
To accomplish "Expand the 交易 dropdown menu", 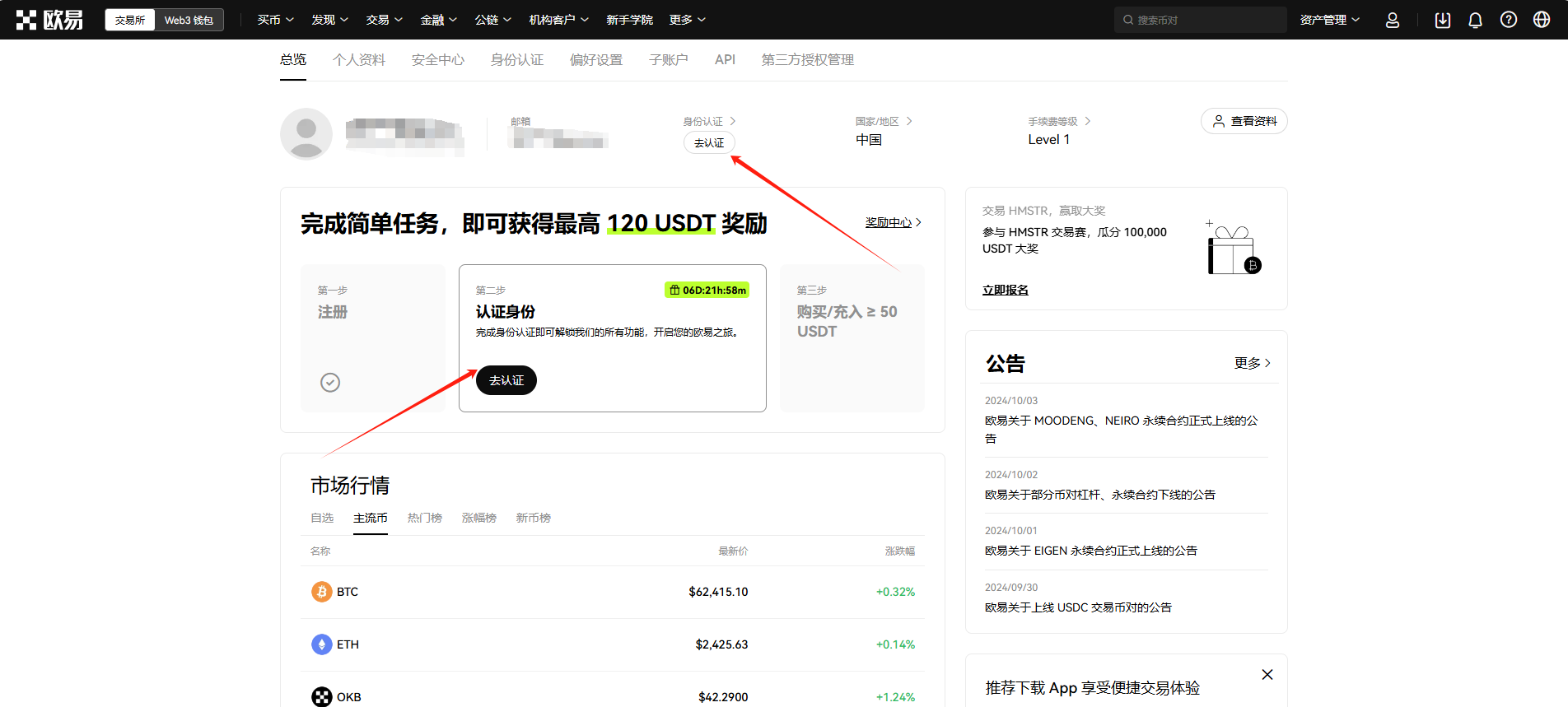I will coord(384,20).
